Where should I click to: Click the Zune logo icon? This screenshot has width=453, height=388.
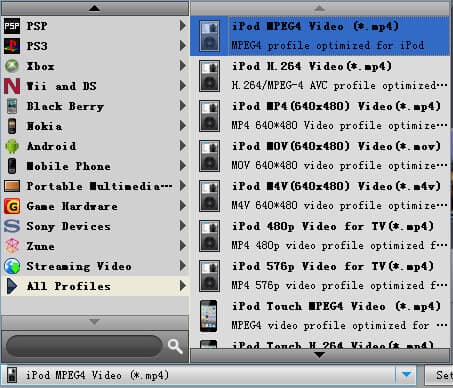pos(12,246)
